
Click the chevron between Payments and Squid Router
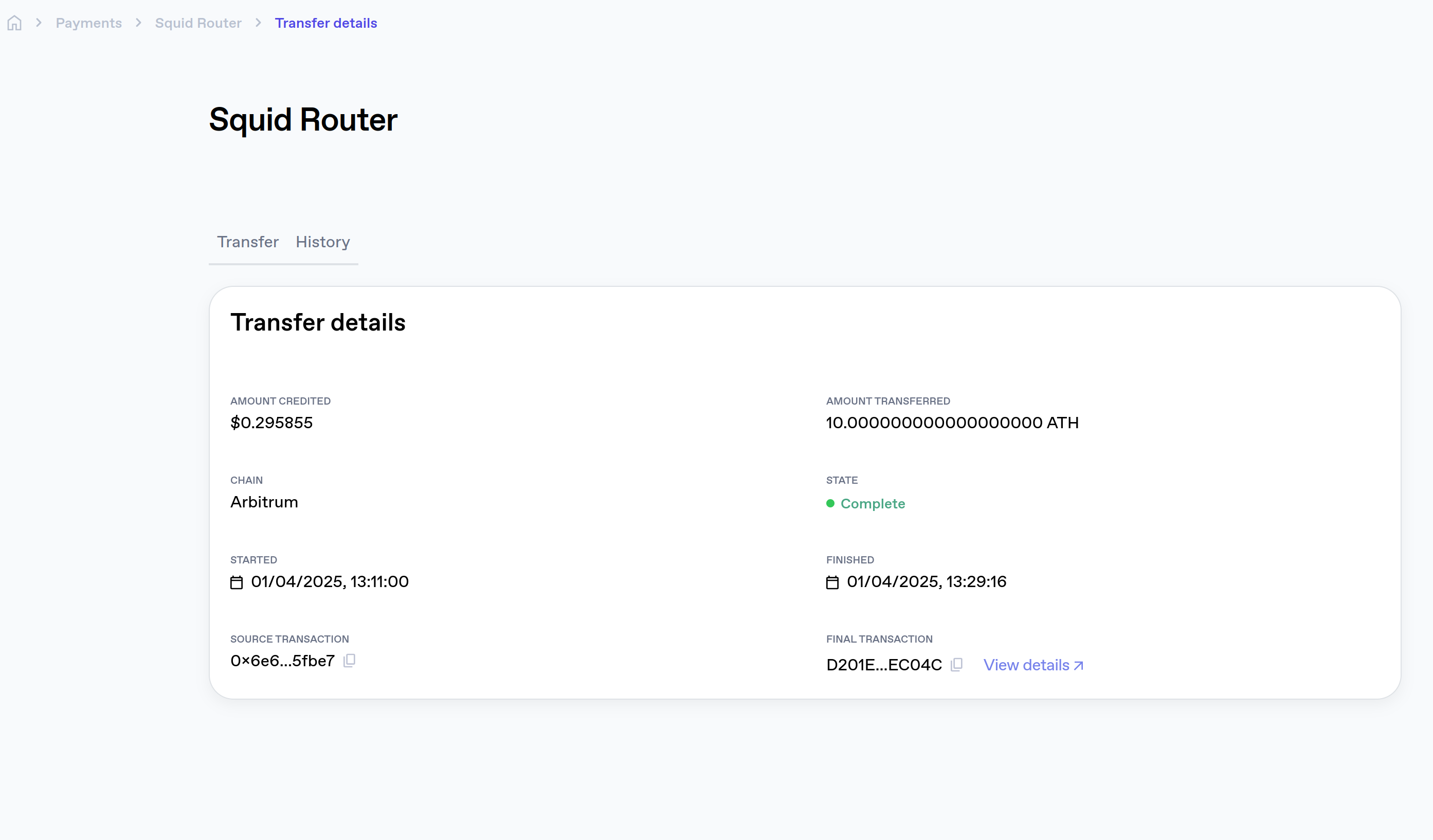138,23
